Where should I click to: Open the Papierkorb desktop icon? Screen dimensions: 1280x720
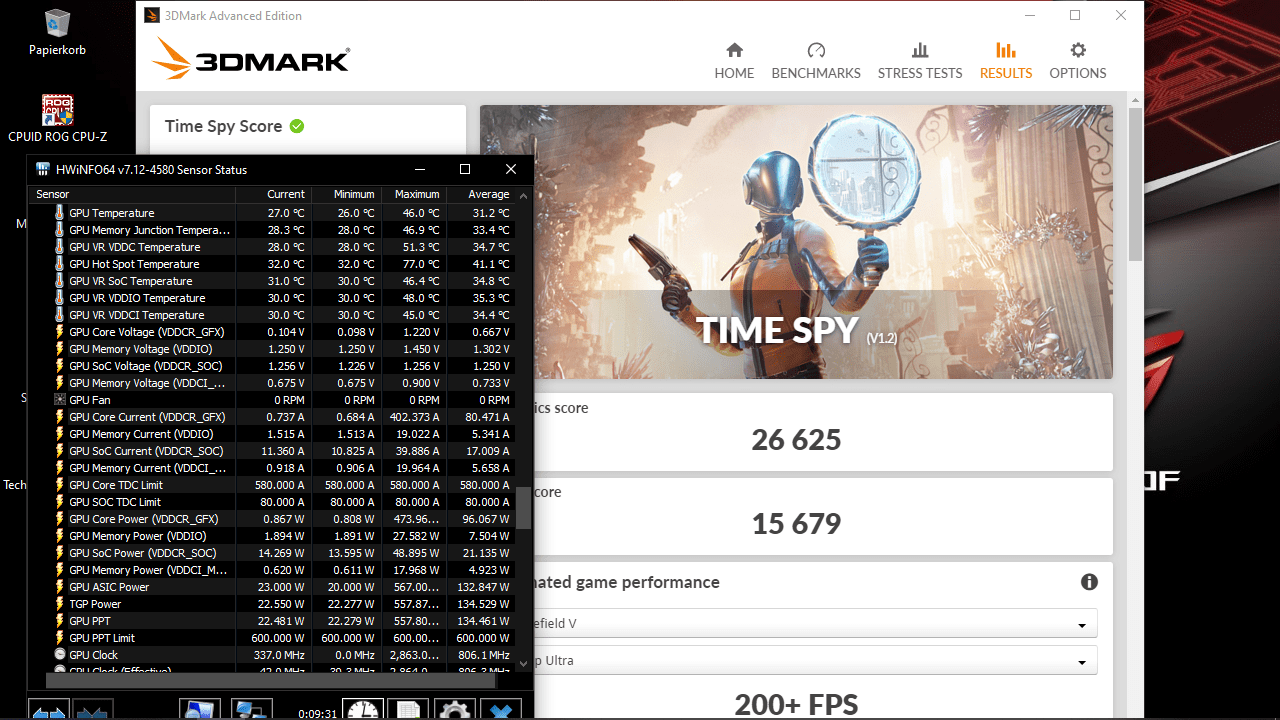coord(57,32)
